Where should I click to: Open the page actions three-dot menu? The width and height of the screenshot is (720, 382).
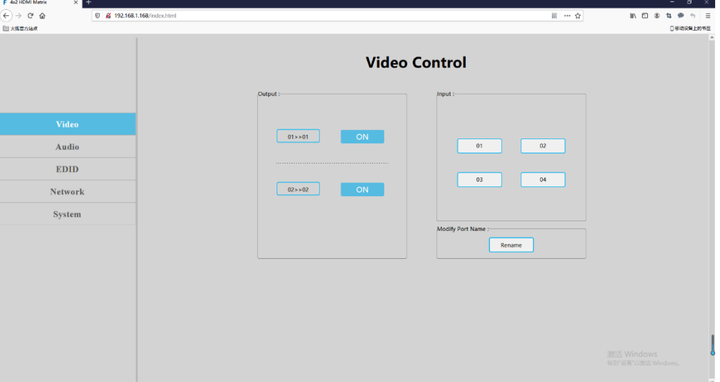[x=567, y=16]
